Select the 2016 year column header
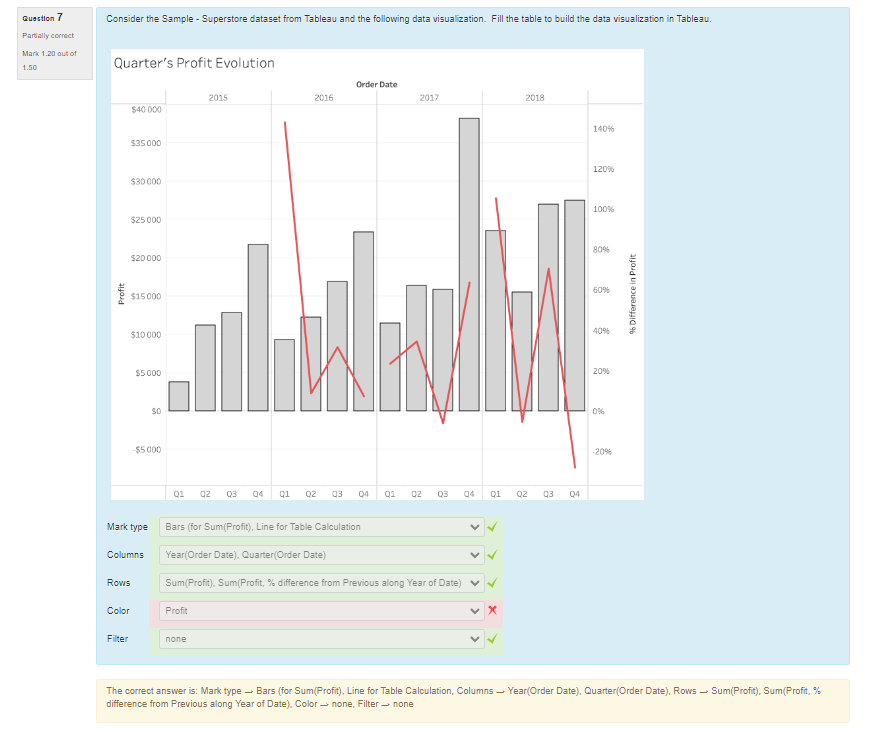Screen dimensions: 872x732 point(323,98)
